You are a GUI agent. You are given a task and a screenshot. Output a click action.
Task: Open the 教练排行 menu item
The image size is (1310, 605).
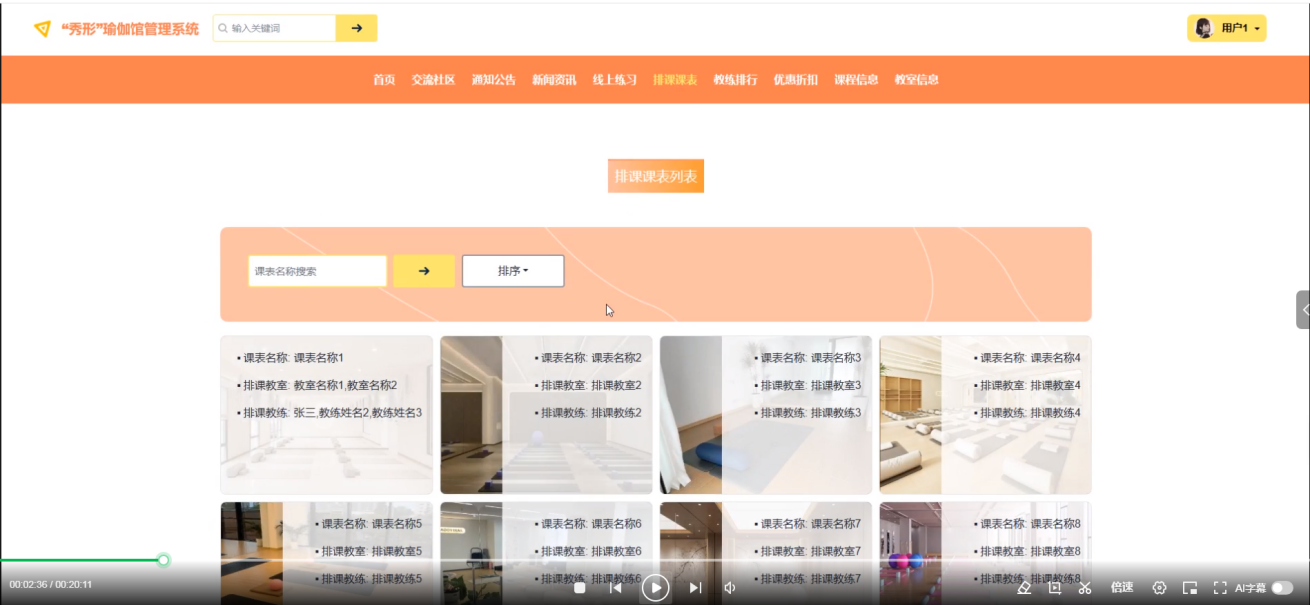point(735,80)
